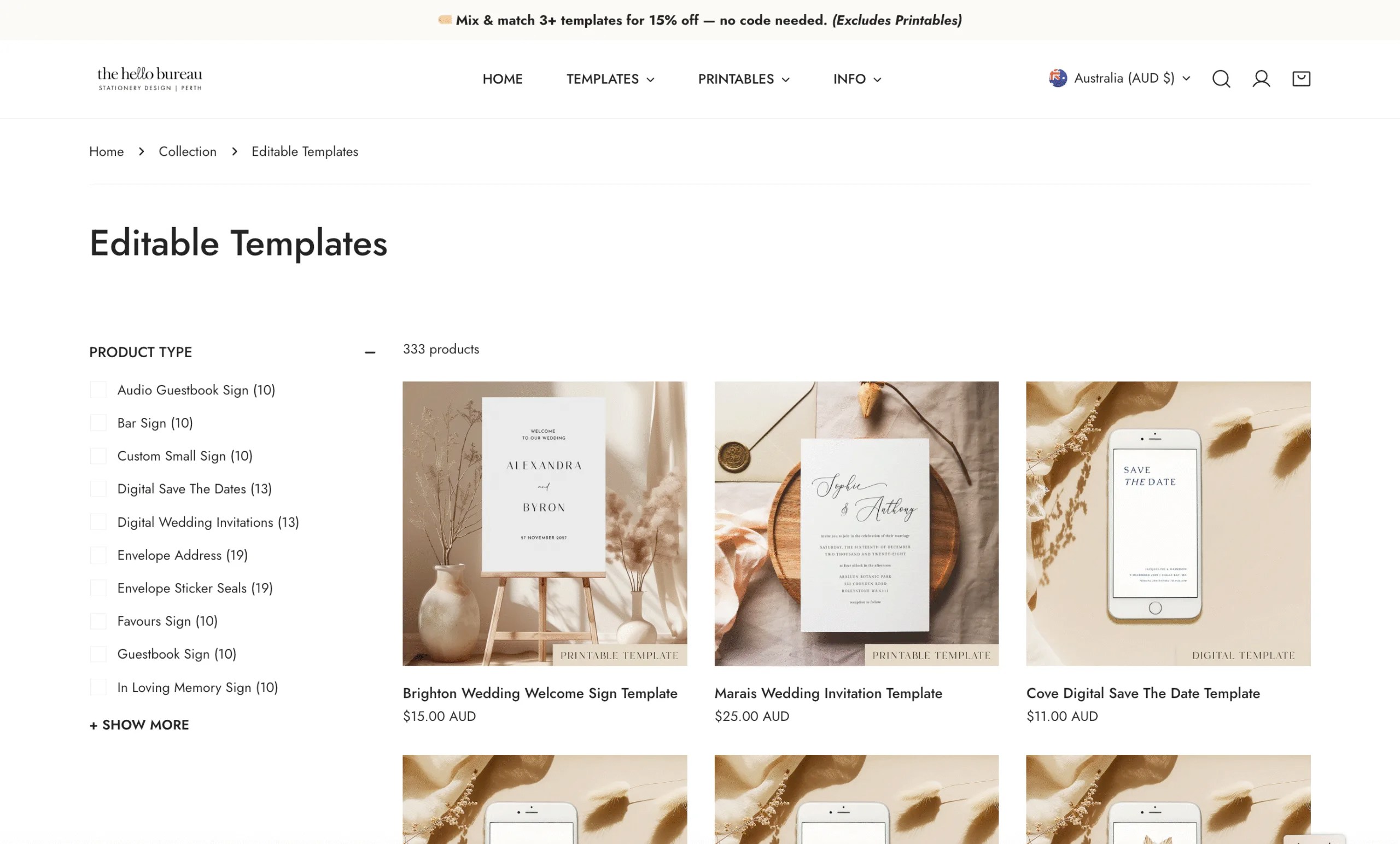The image size is (1400, 844).
Task: Open the account profile icon
Action: [x=1261, y=78]
